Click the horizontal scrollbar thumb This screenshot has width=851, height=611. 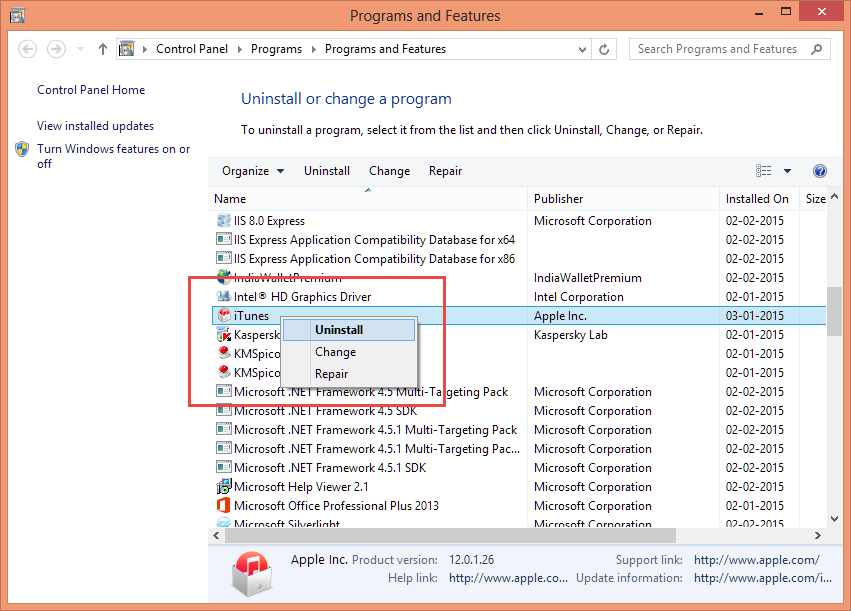[x=450, y=536]
